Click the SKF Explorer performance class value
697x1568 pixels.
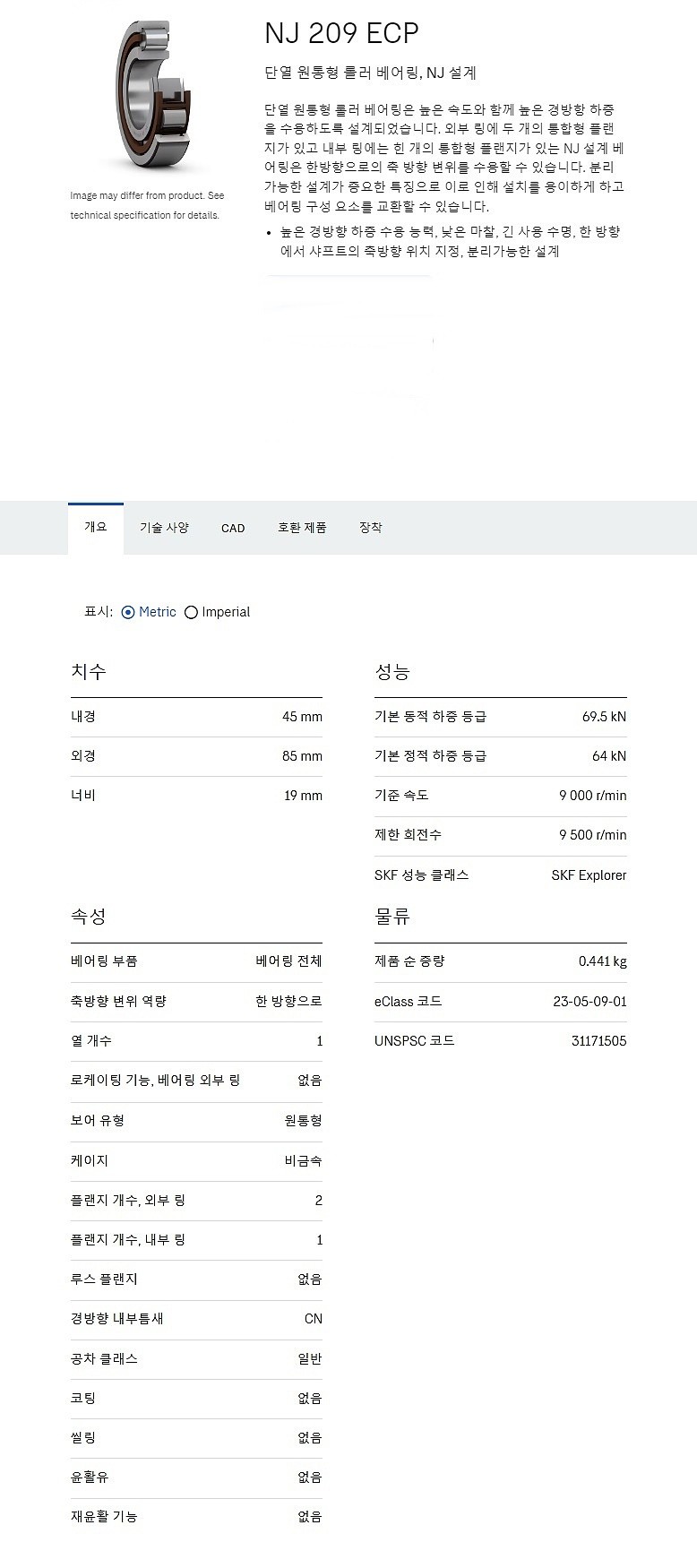(x=589, y=875)
